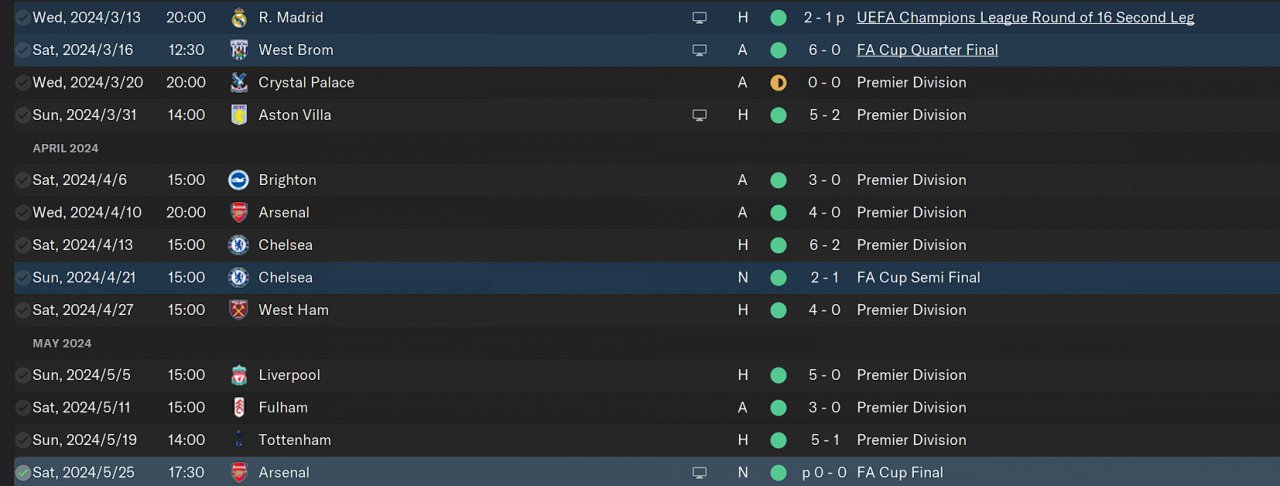The height and width of the screenshot is (486, 1280).
Task: Collapse the MAY 2024 month section
Action: [x=62, y=343]
